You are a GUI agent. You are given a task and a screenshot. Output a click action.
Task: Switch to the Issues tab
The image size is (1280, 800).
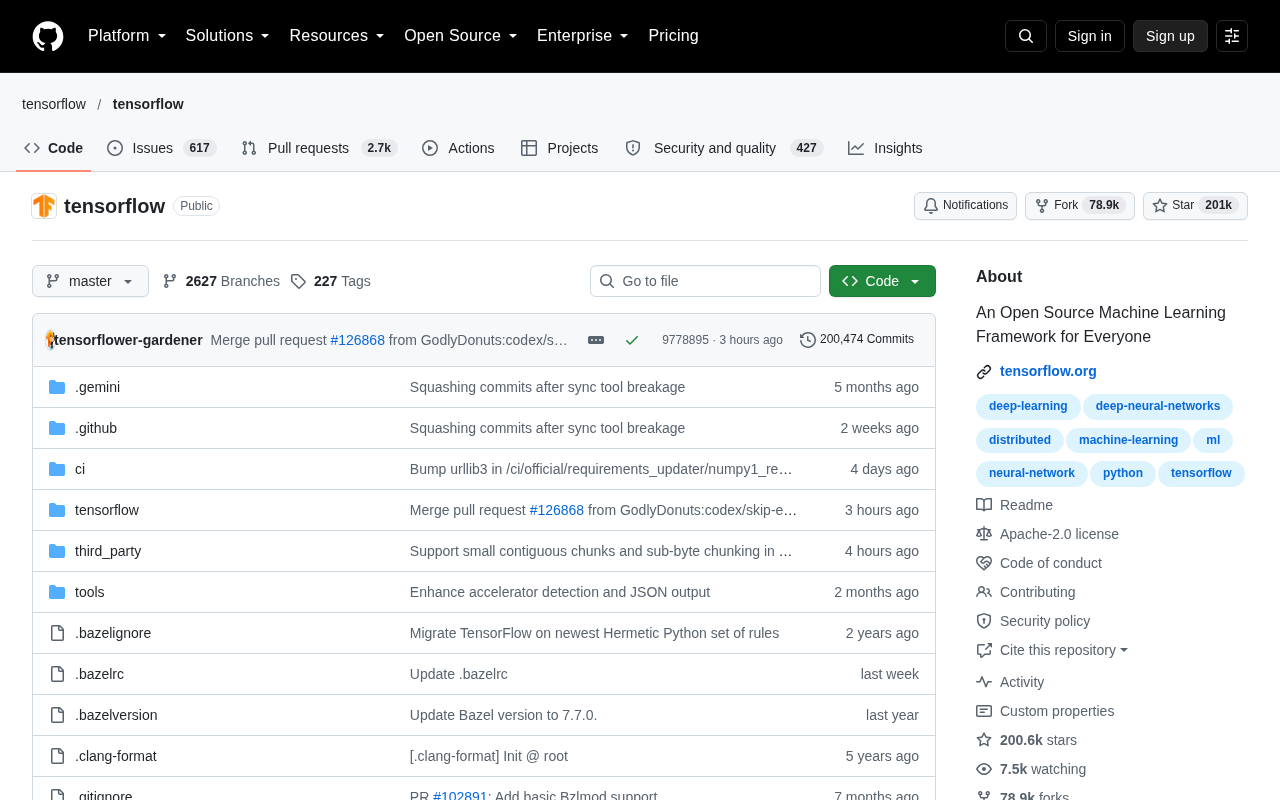pyautogui.click(x=161, y=148)
